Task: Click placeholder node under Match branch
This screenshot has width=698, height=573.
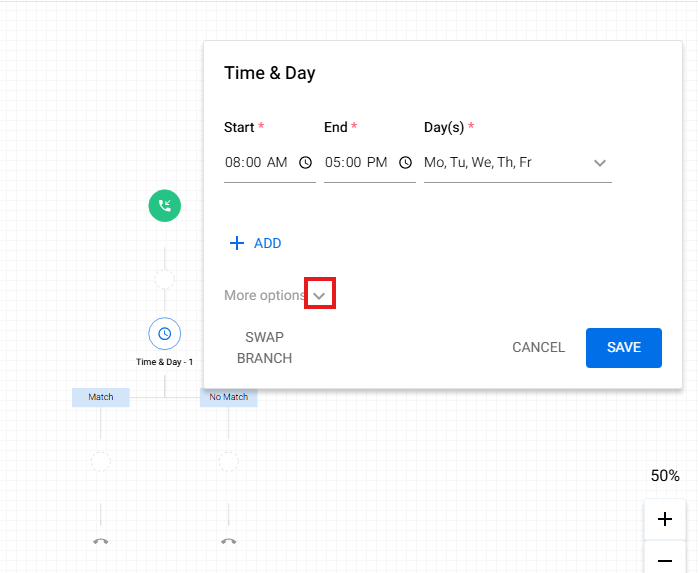Action: point(101,462)
